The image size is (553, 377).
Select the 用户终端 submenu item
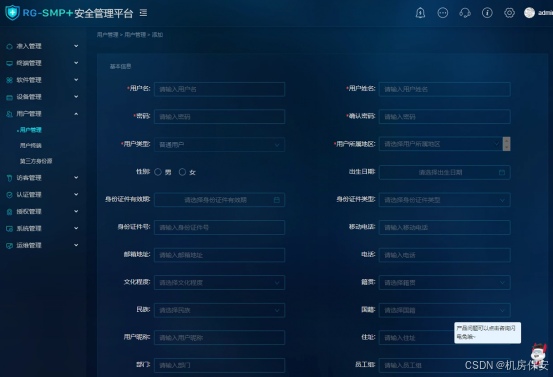coord(31,146)
